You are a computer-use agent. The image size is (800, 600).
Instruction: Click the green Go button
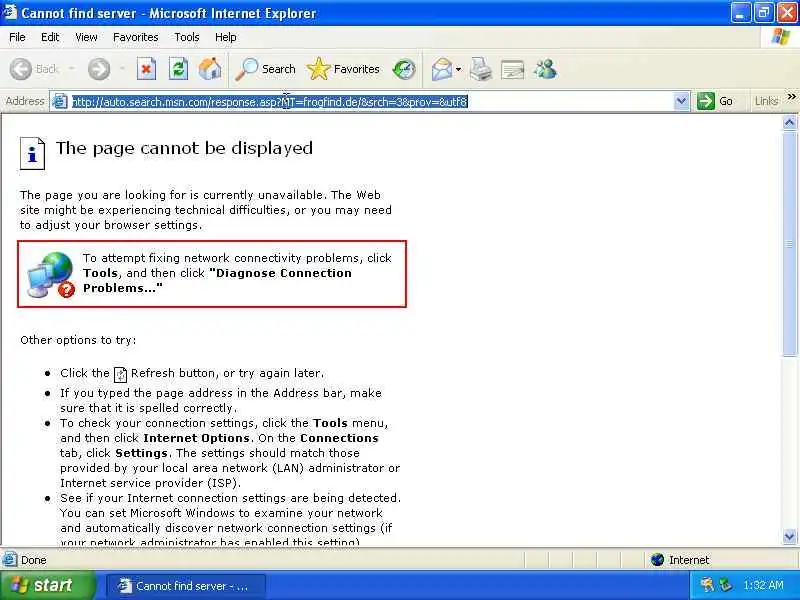click(x=715, y=101)
